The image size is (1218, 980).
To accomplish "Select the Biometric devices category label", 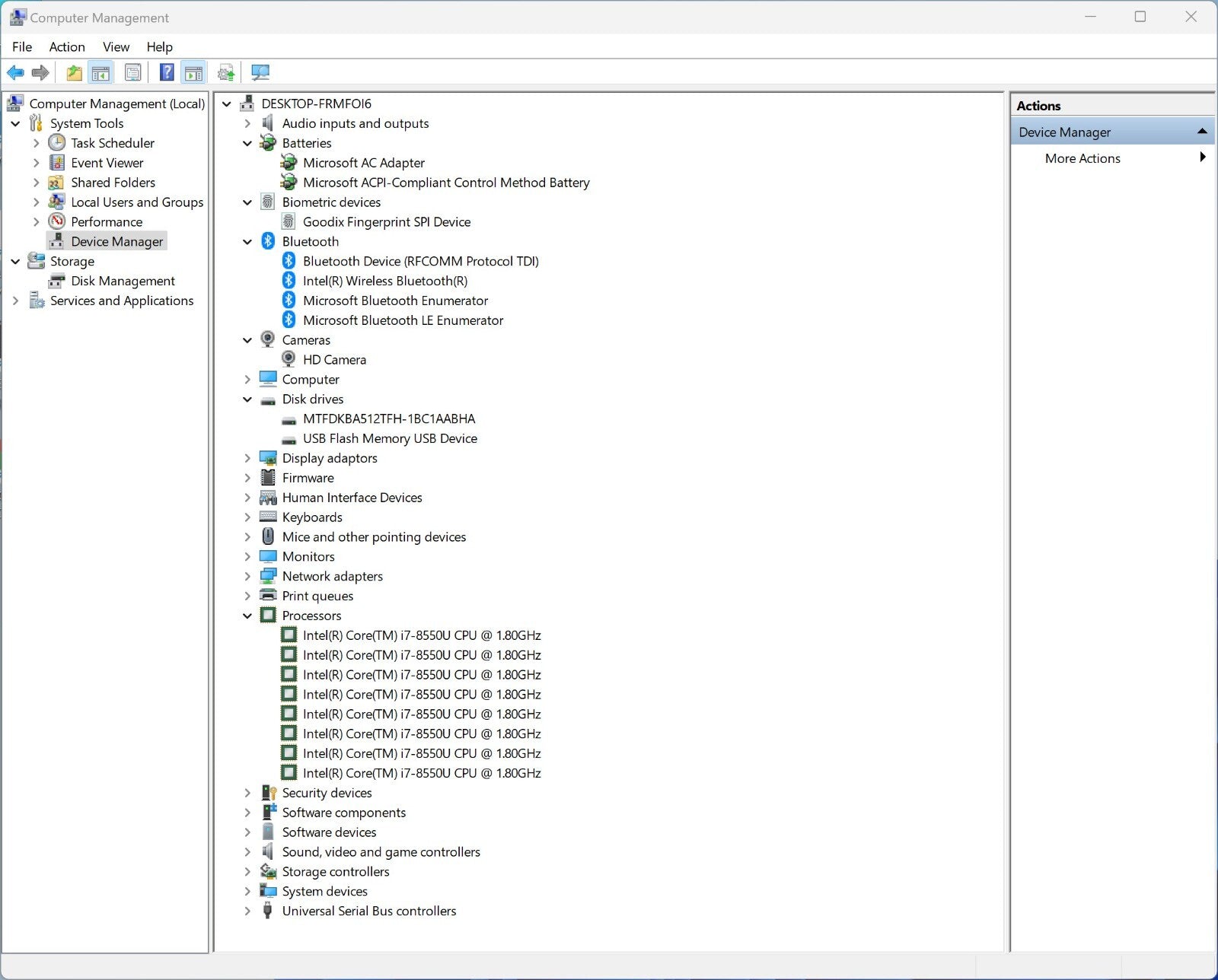I will 331,202.
